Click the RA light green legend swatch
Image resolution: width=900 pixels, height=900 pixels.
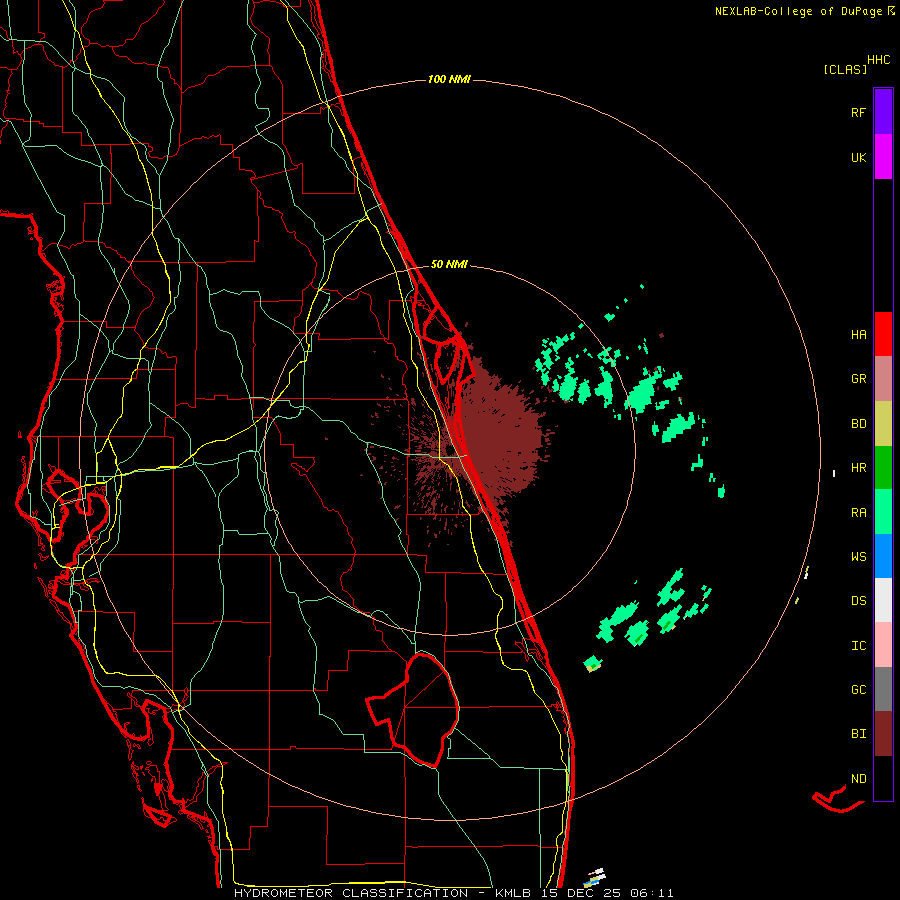tap(883, 512)
